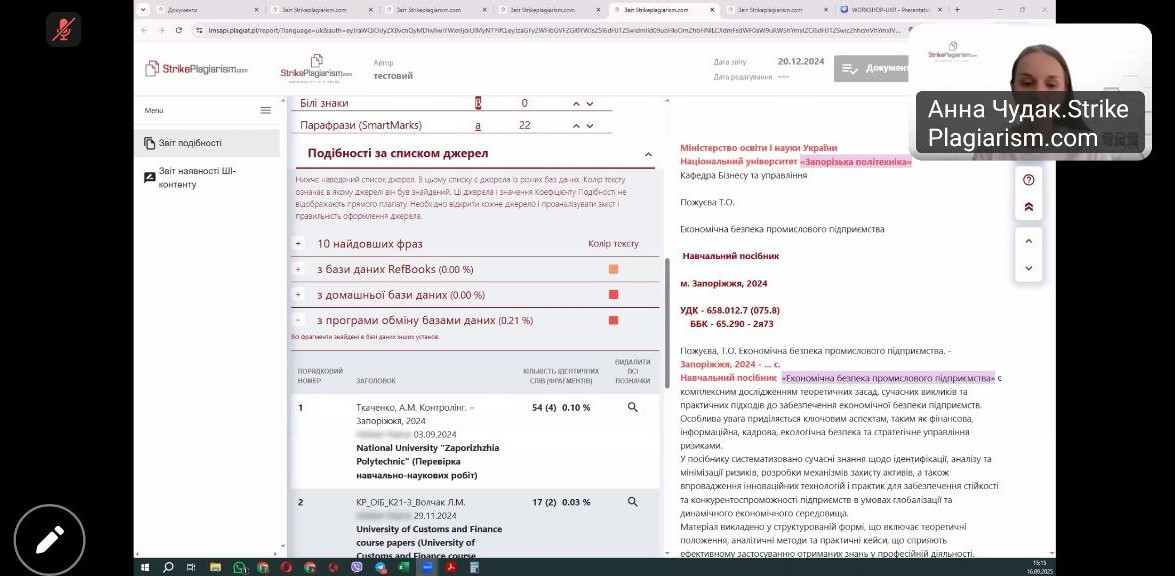1175x576 pixels.
Task: Expand з бази даних RefBooks
Action: 298,270
